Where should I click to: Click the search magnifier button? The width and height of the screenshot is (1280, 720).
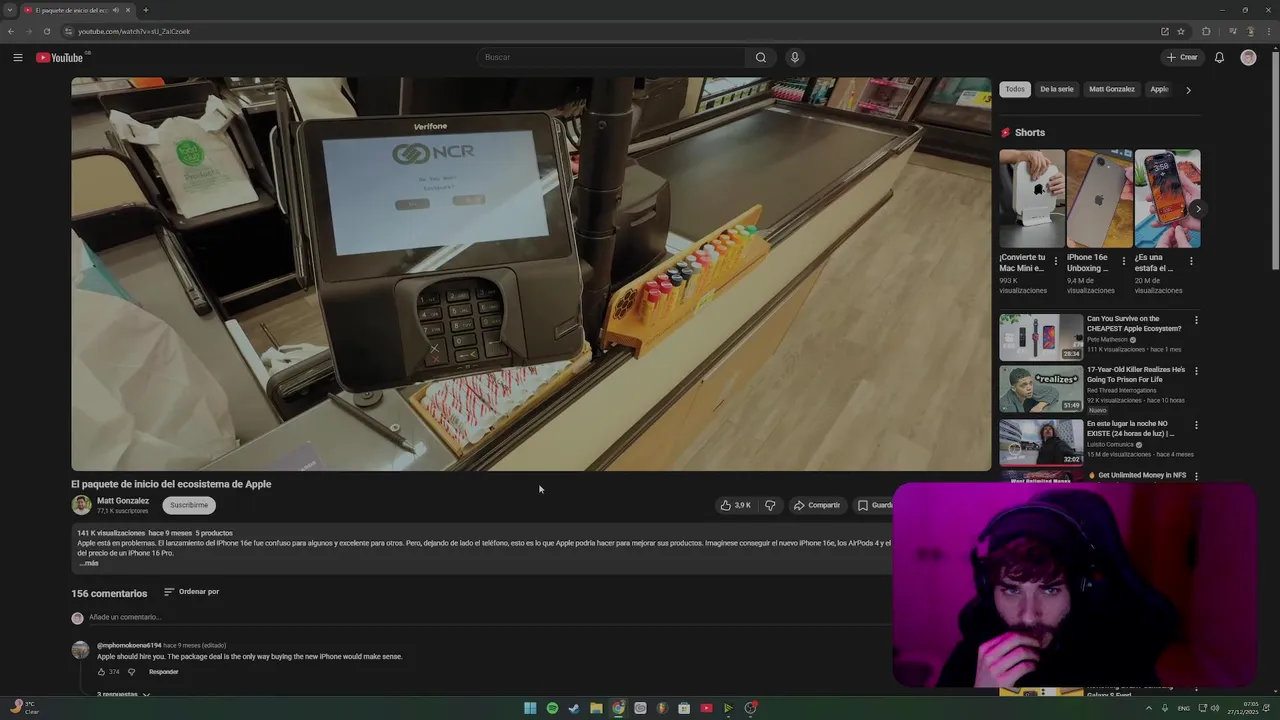coord(761,57)
